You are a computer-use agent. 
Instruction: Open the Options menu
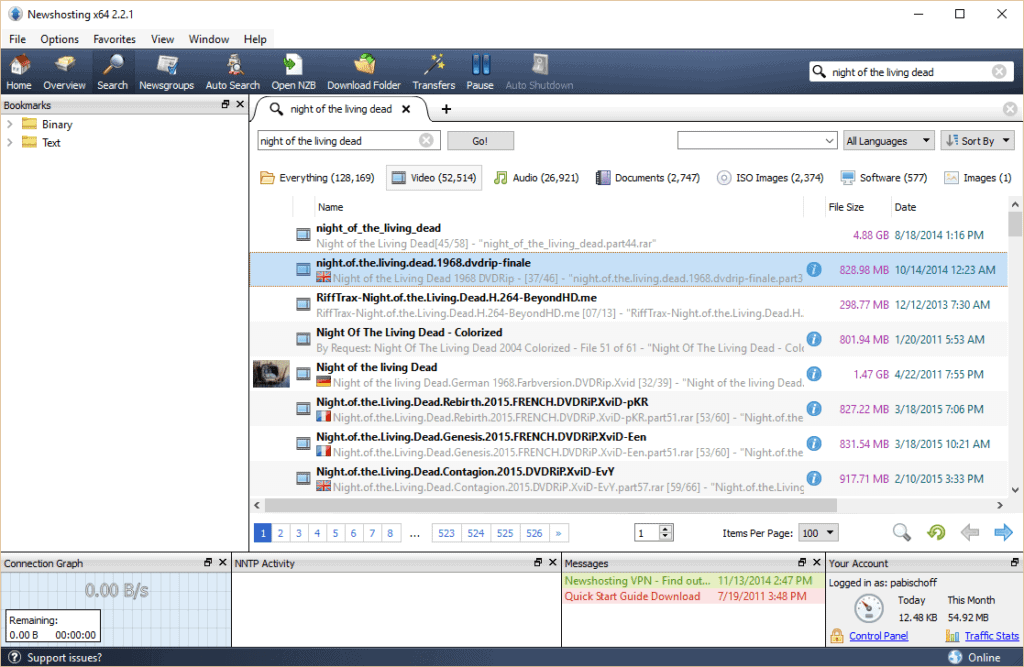(x=59, y=39)
